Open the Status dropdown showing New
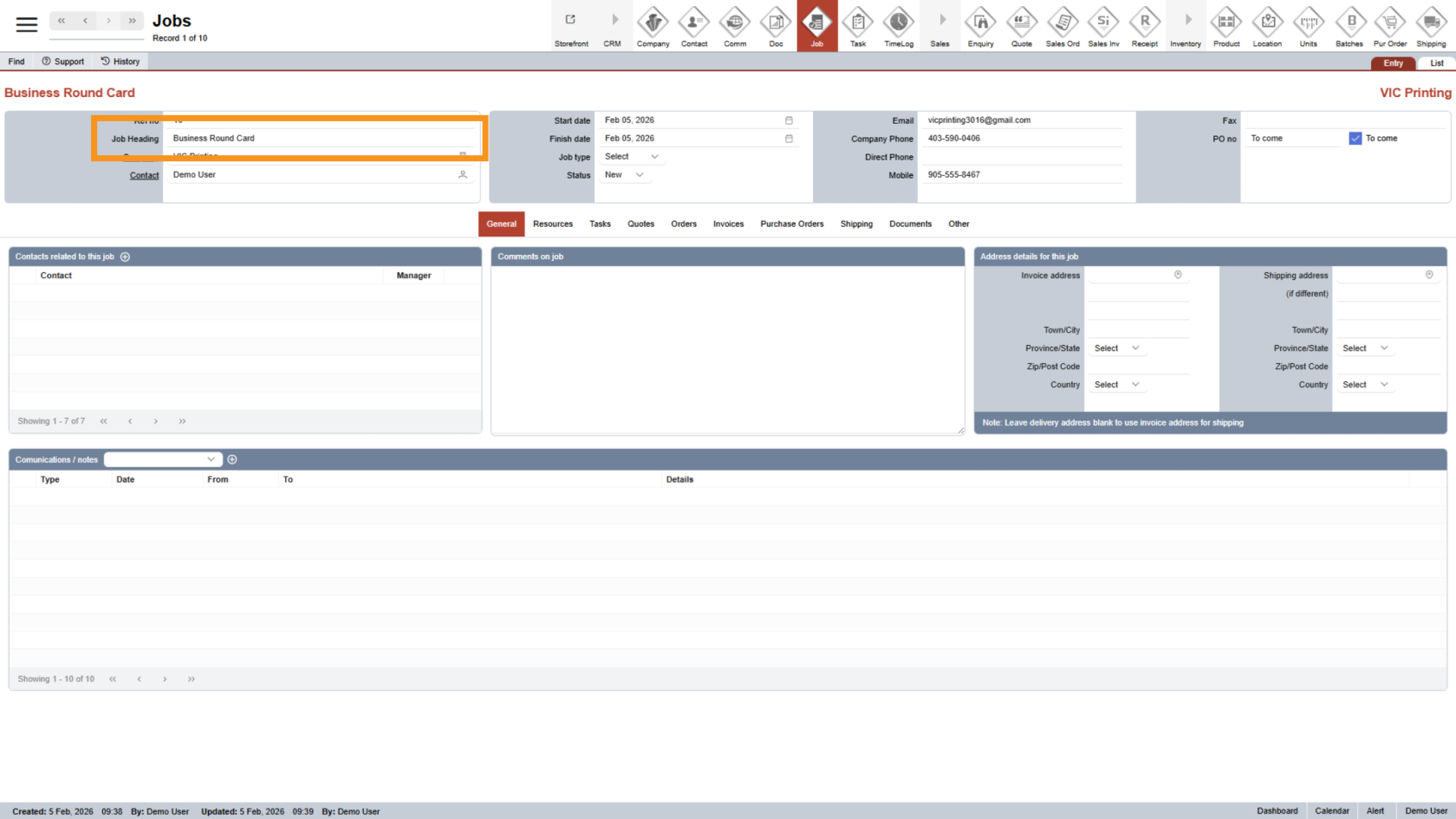The width and height of the screenshot is (1456, 819). click(x=624, y=175)
